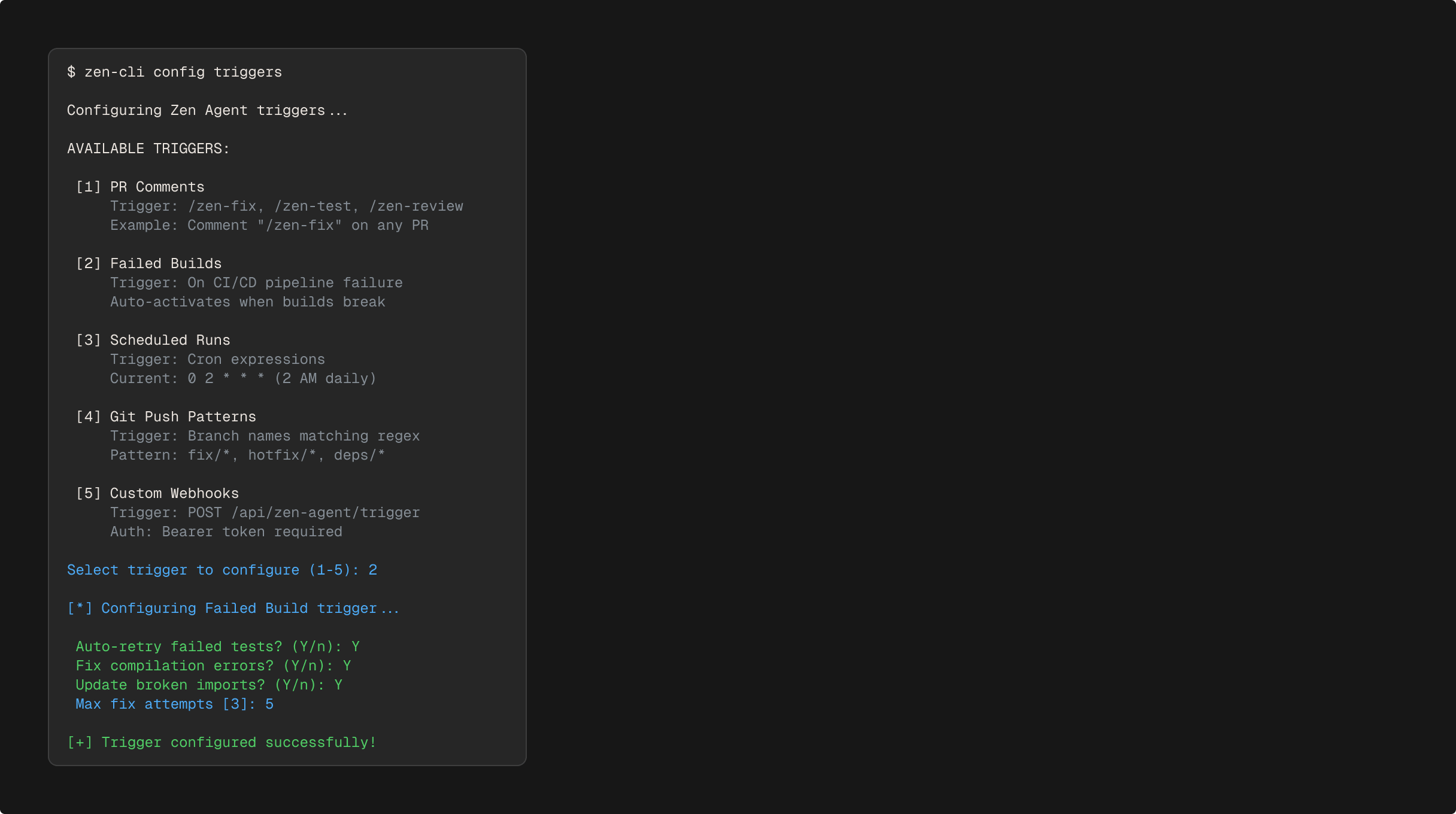The height and width of the screenshot is (814, 1456).
Task: Click the AVAILABLE TRIGGERS heading
Action: click(x=148, y=148)
